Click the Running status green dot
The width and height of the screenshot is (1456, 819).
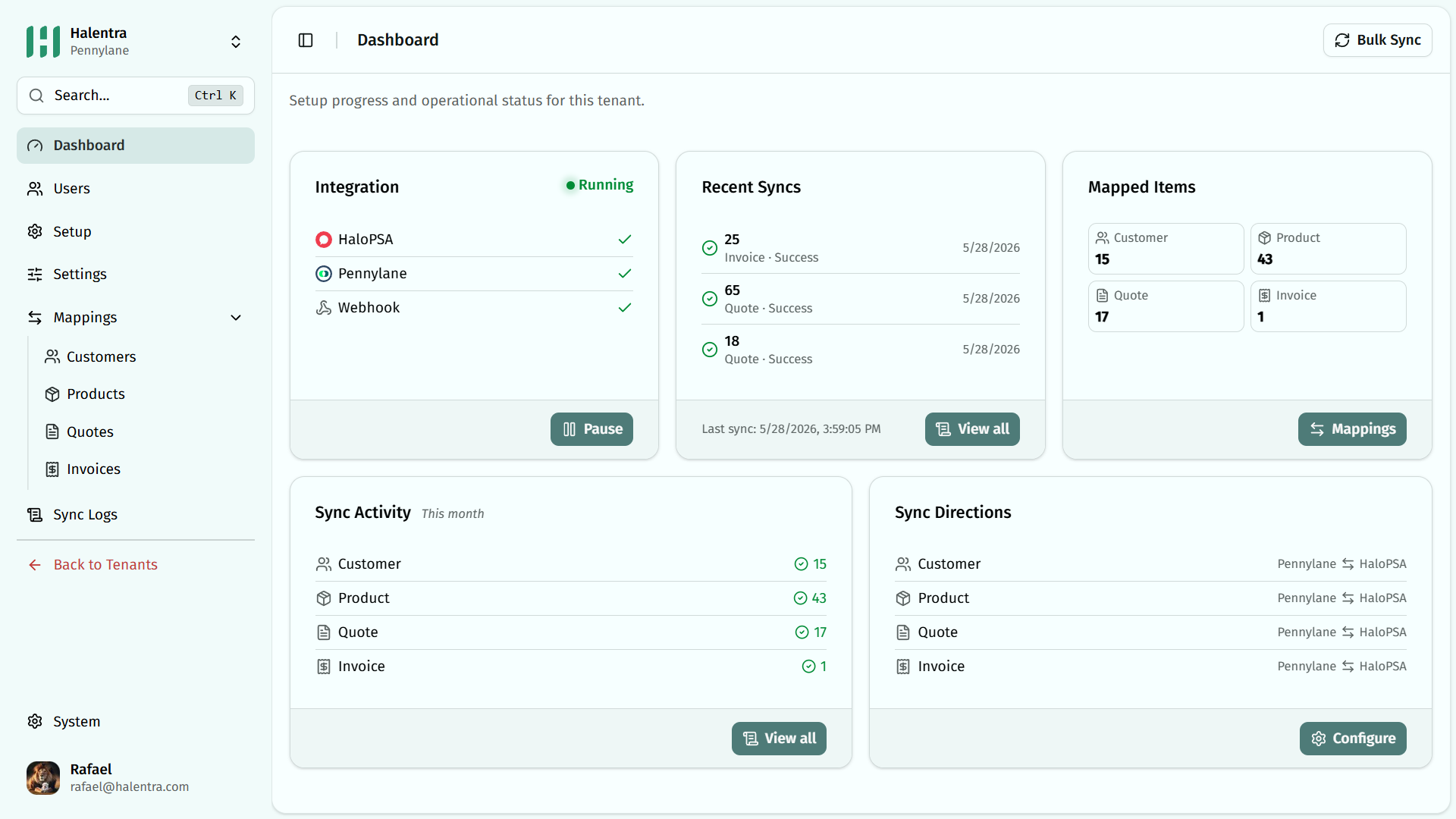click(570, 186)
